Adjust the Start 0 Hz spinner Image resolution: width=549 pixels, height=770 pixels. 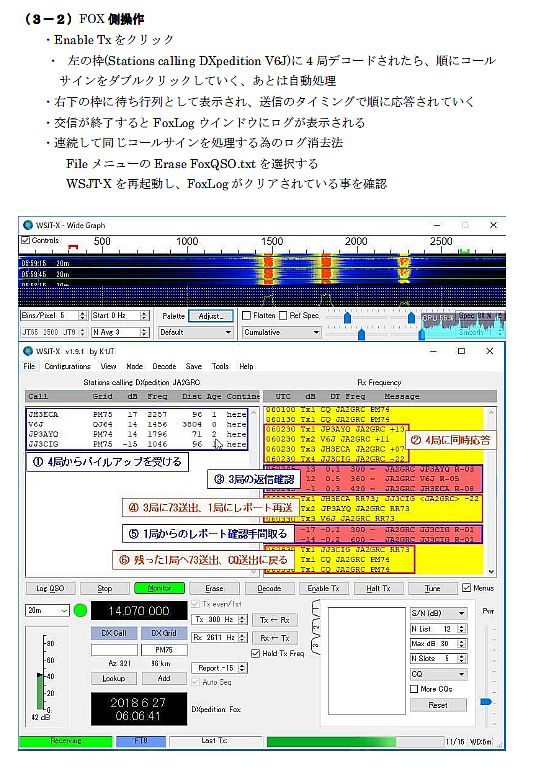(x=120, y=316)
